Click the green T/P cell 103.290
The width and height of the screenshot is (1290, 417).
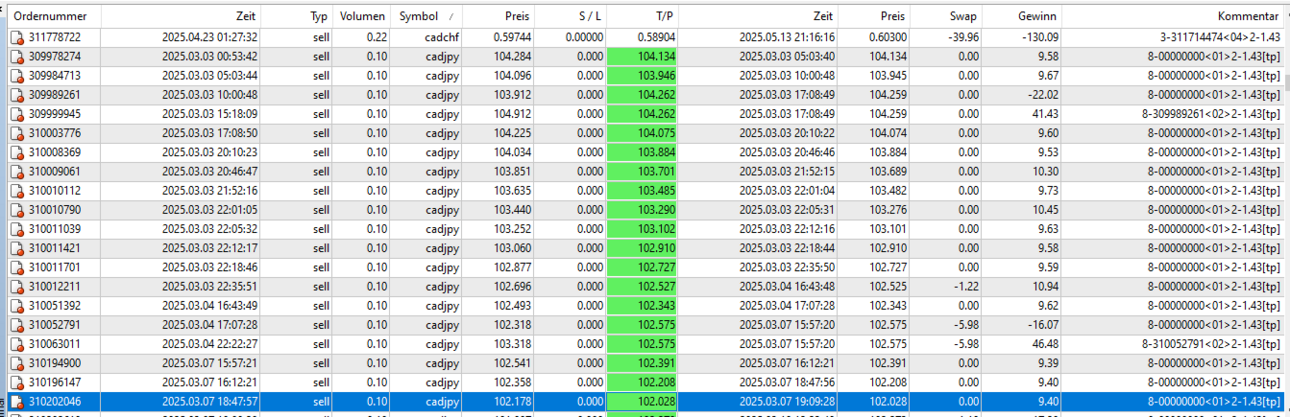click(x=643, y=210)
